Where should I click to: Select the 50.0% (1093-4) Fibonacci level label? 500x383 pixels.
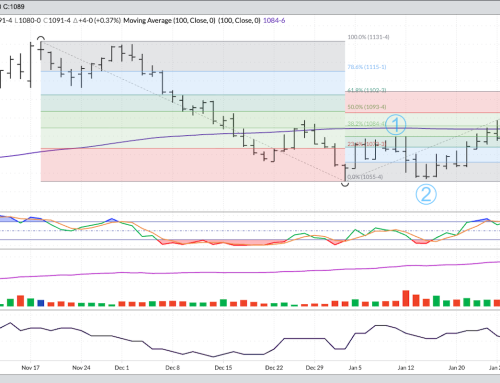(367, 107)
